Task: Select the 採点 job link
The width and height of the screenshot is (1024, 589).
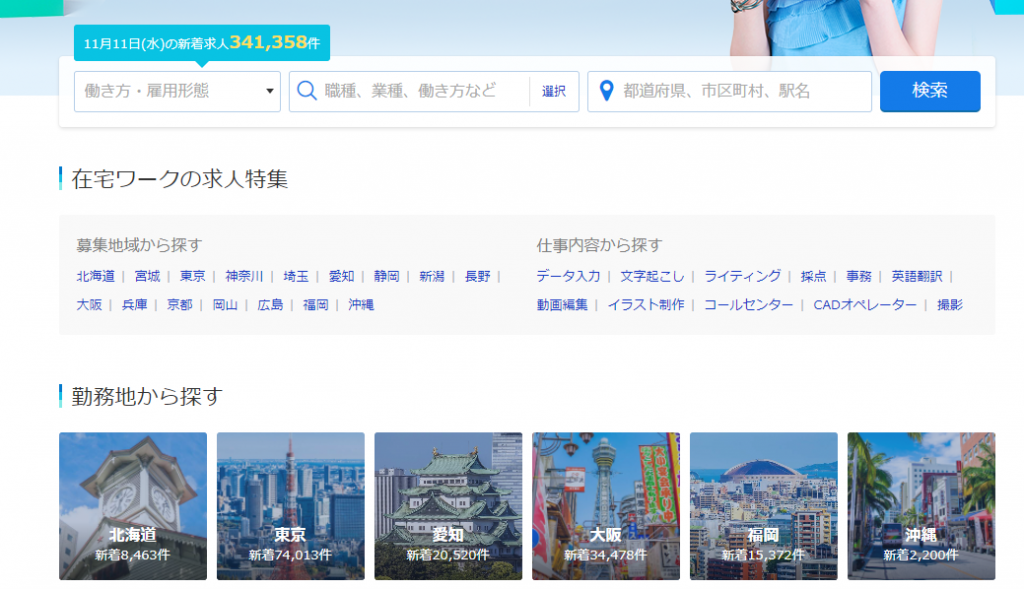Action: [x=814, y=276]
